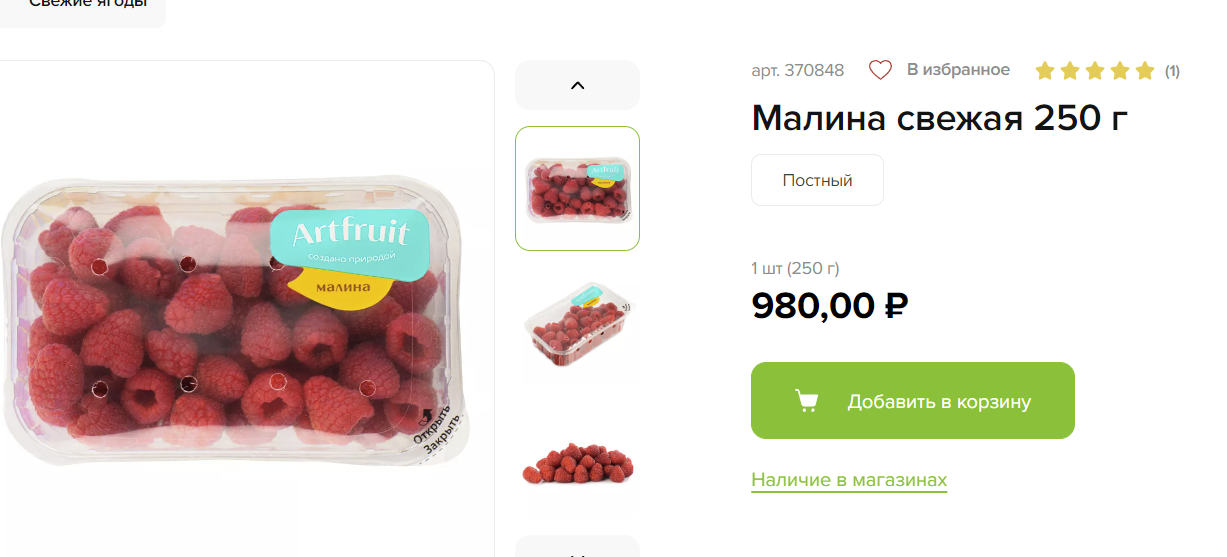The height and width of the screenshot is (557, 1227).
Task: Click the heart favorite icon
Action: pyautogui.click(x=880, y=70)
